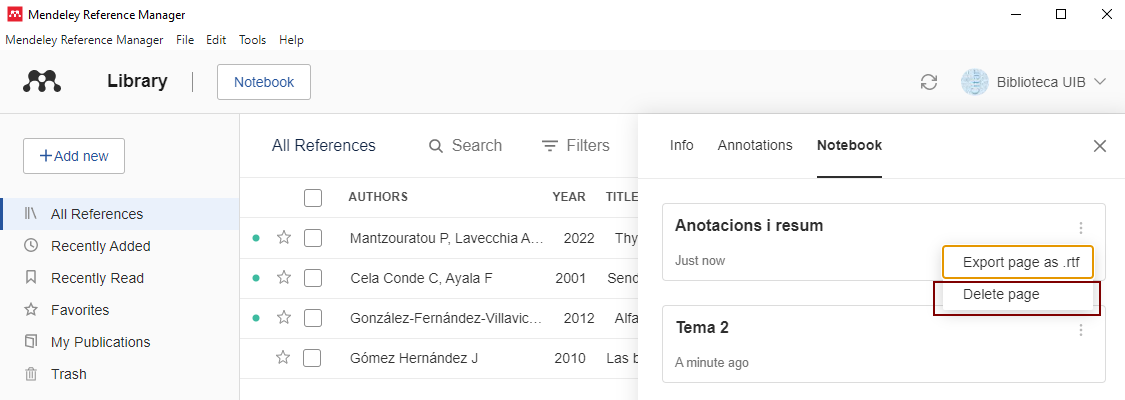
Task: Select author text Gómez Hernández J
Action: pos(414,358)
